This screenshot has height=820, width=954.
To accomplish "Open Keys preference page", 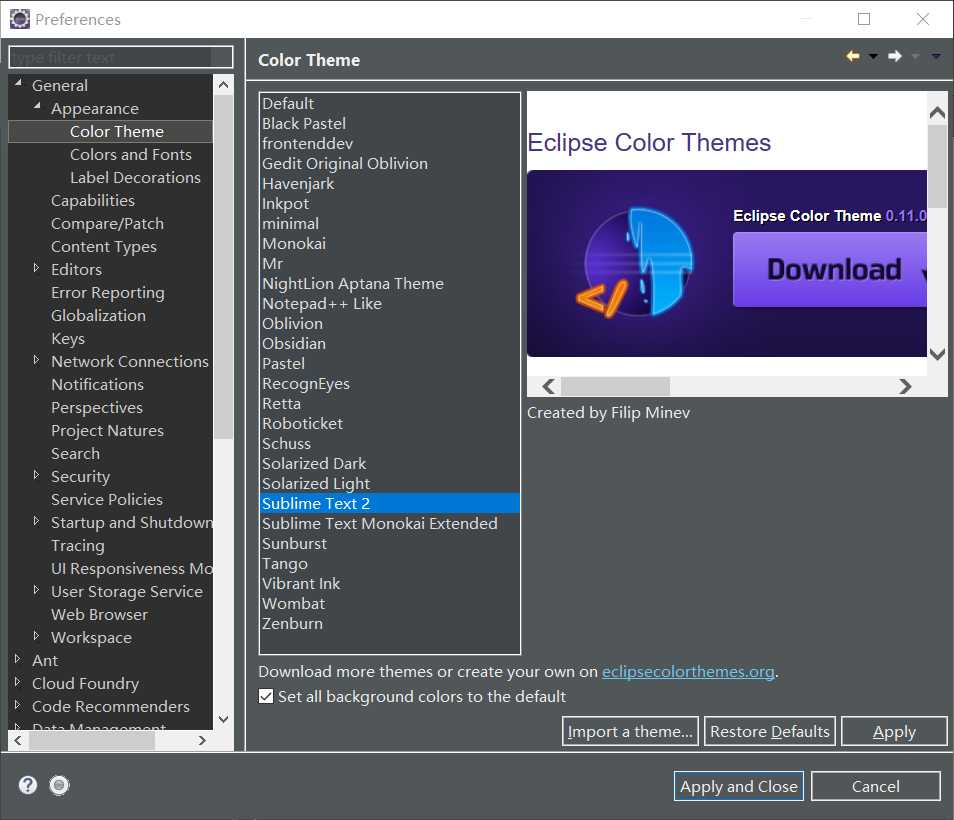I will (x=68, y=339).
